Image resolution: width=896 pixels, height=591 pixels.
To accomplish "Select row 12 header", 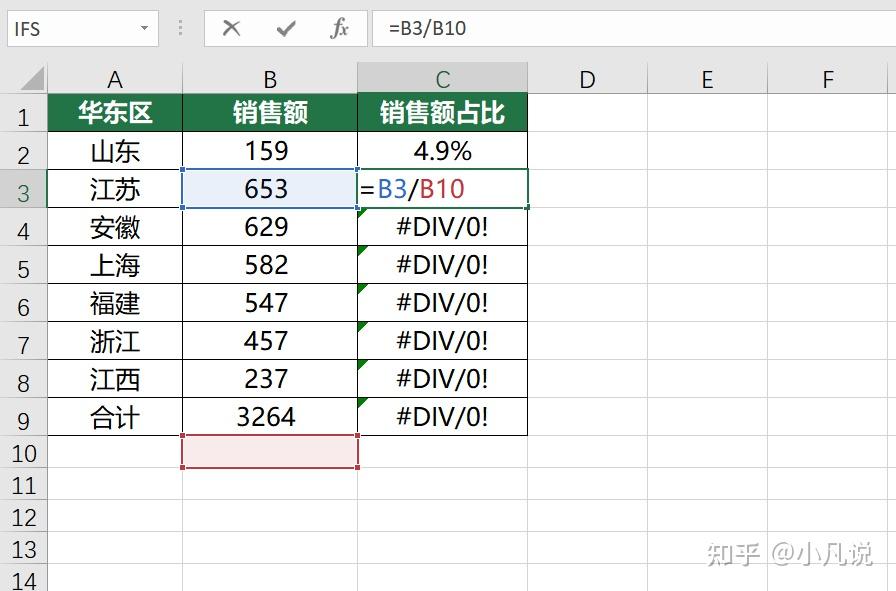I will [23, 516].
